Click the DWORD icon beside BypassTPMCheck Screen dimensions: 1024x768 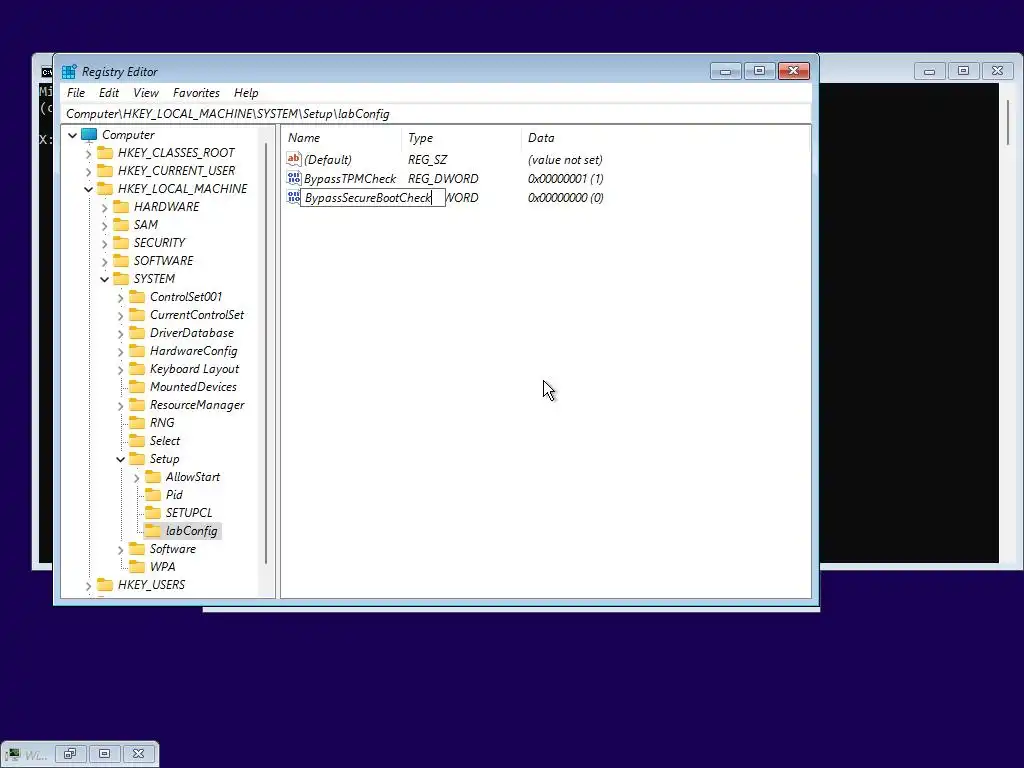click(294, 178)
